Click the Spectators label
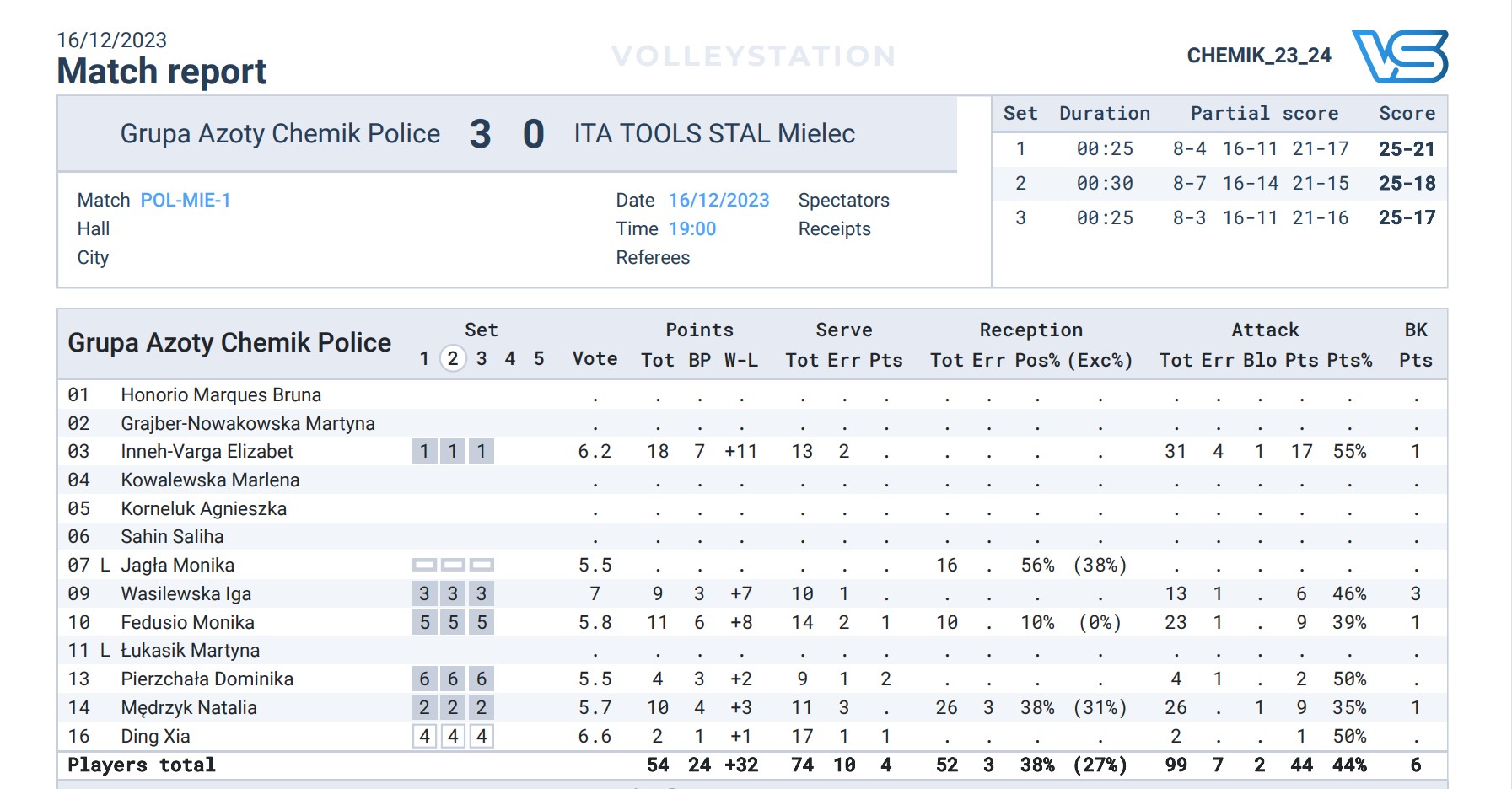1512x789 pixels. pos(844,201)
